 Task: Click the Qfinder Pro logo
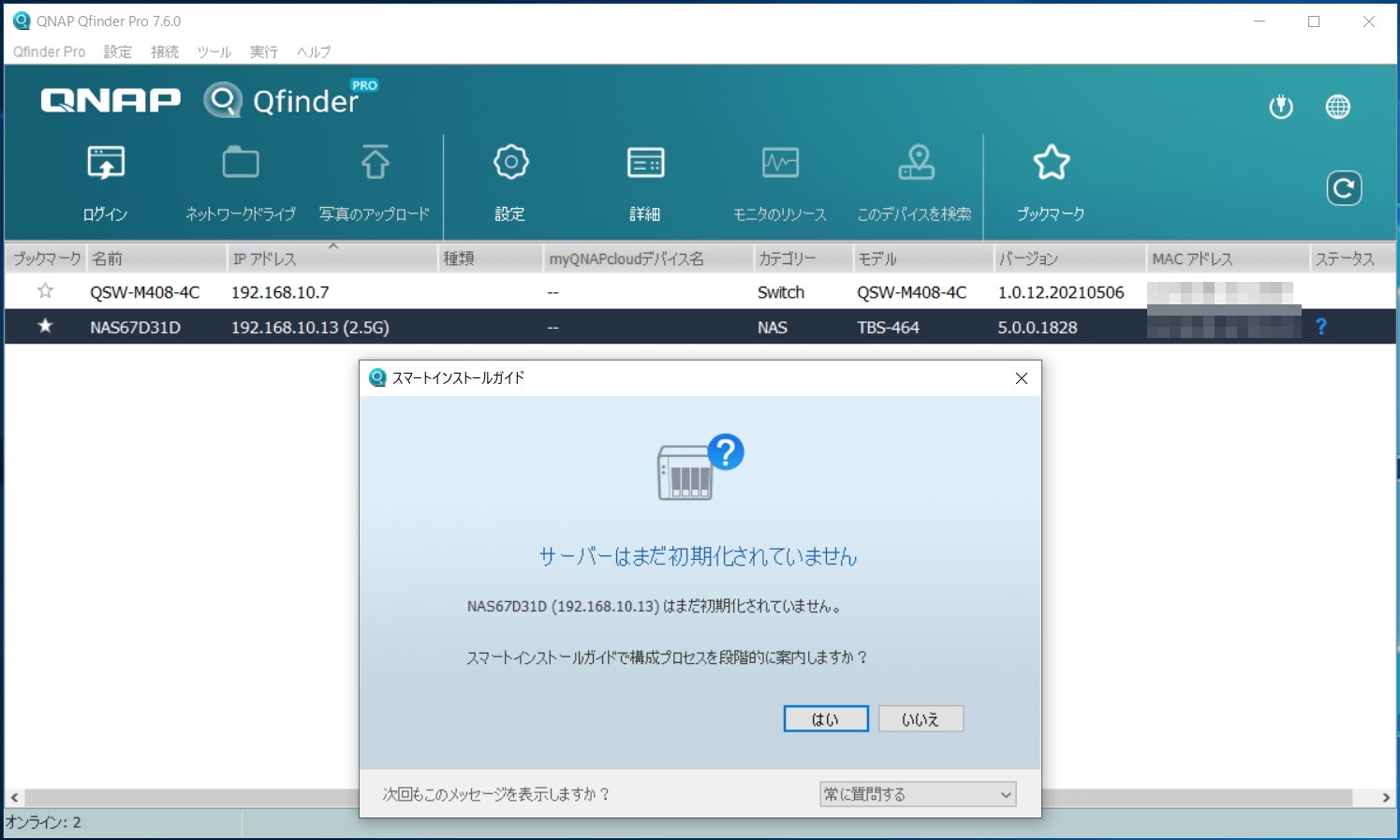coord(291,98)
